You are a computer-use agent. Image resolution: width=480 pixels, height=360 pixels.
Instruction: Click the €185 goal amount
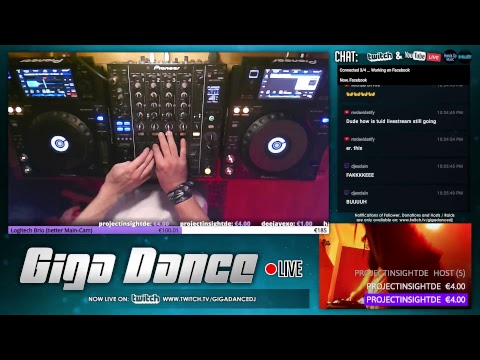pos(320,230)
